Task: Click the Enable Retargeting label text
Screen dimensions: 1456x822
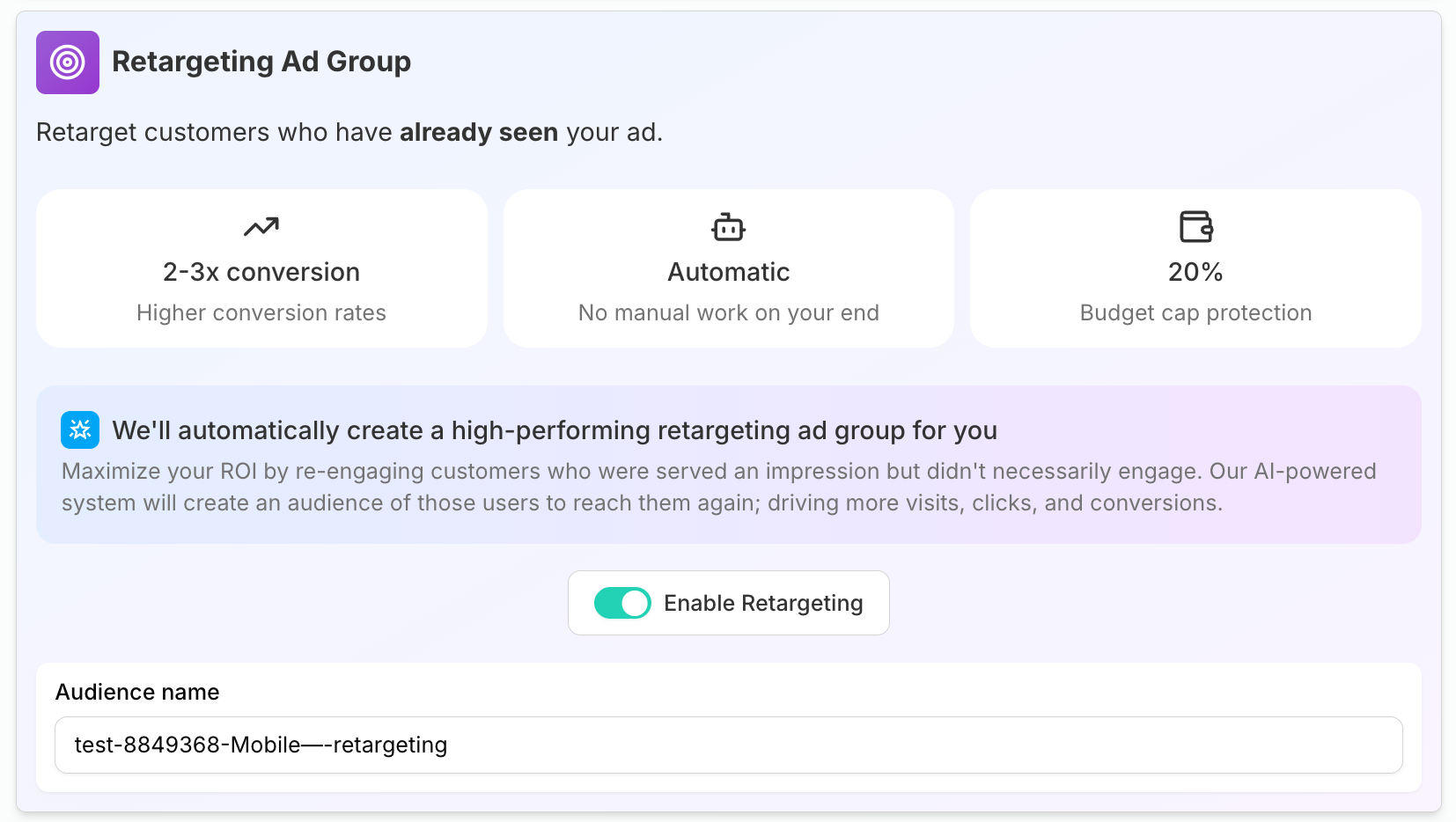Action: tap(763, 603)
